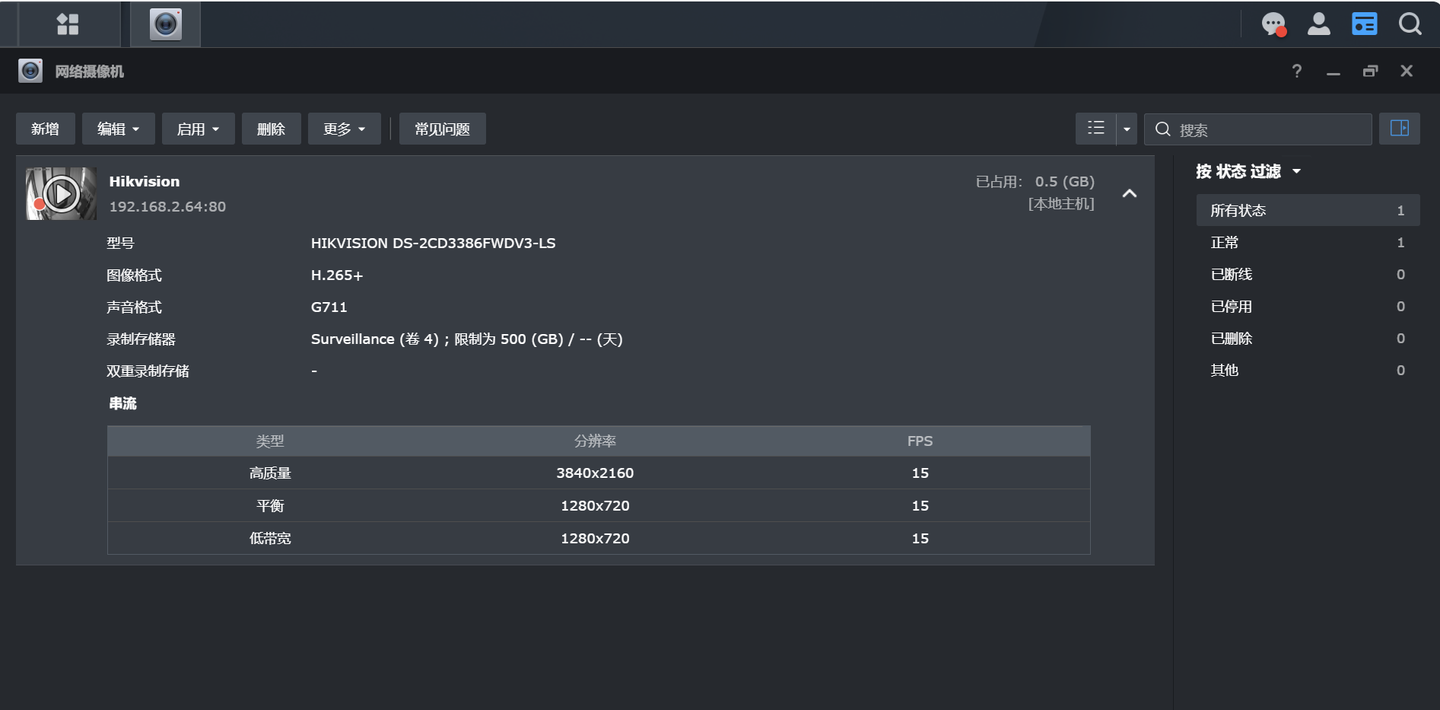
Task: Open the 常见问题 FAQ link
Action: click(442, 129)
